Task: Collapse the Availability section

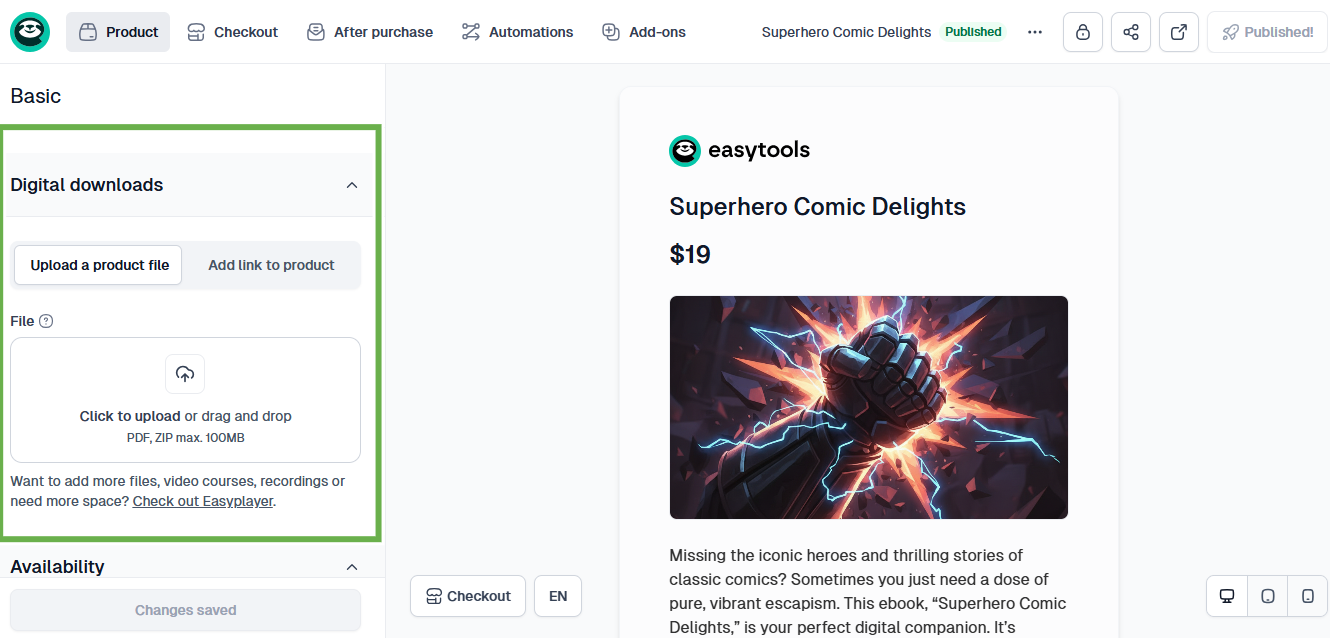Action: pyautogui.click(x=352, y=566)
